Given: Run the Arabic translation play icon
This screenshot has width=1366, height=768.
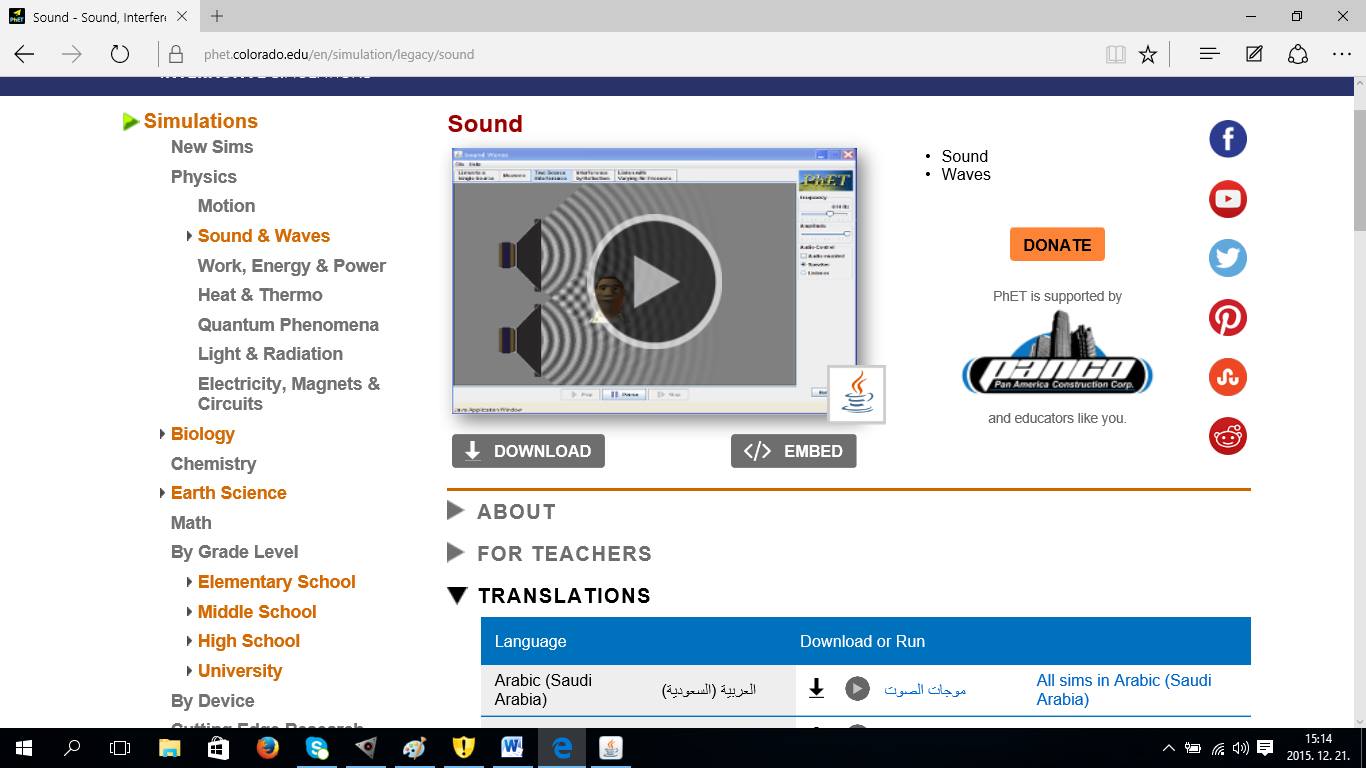Looking at the screenshot, I should tap(856, 688).
